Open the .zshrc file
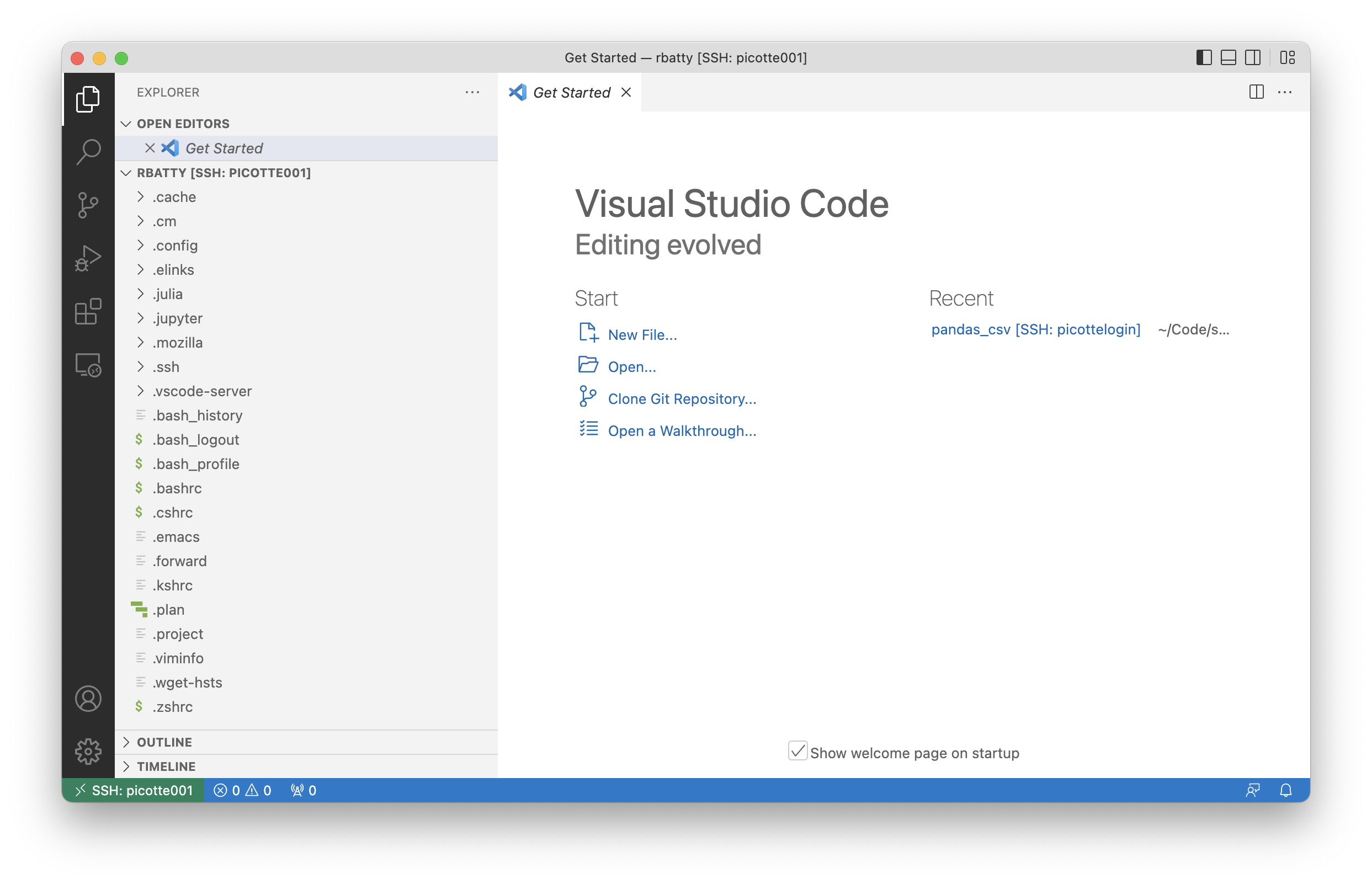1372x884 pixels. (x=306, y=707)
